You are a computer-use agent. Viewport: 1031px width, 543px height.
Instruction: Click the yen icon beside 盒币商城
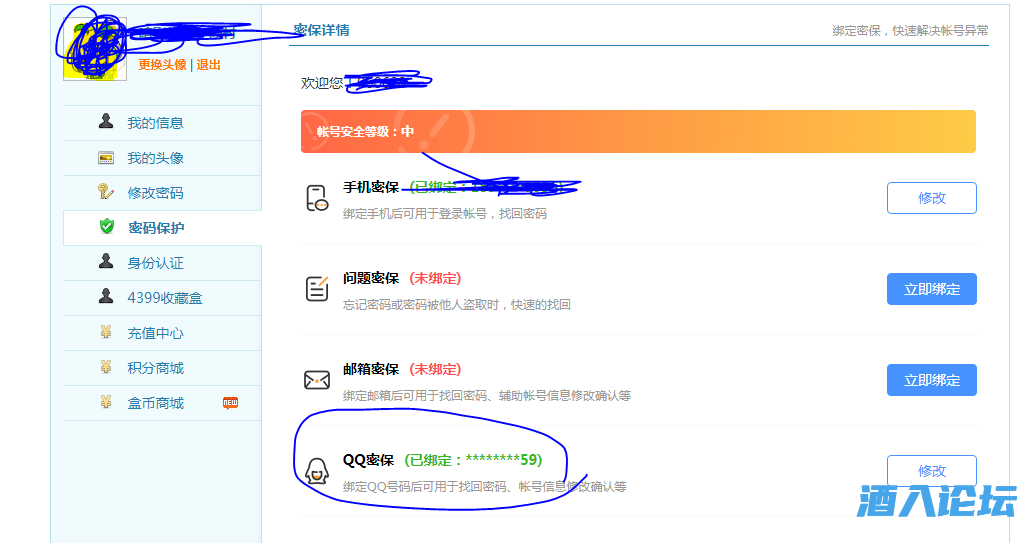[x=106, y=402]
